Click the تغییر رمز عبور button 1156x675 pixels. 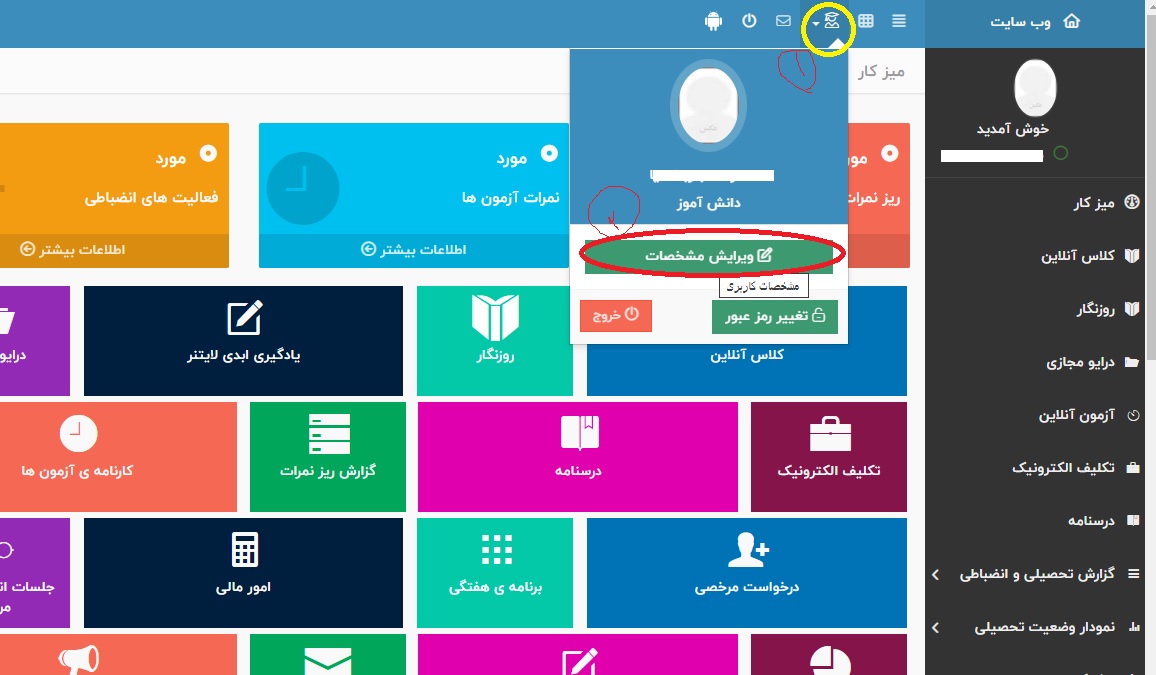[x=775, y=316]
